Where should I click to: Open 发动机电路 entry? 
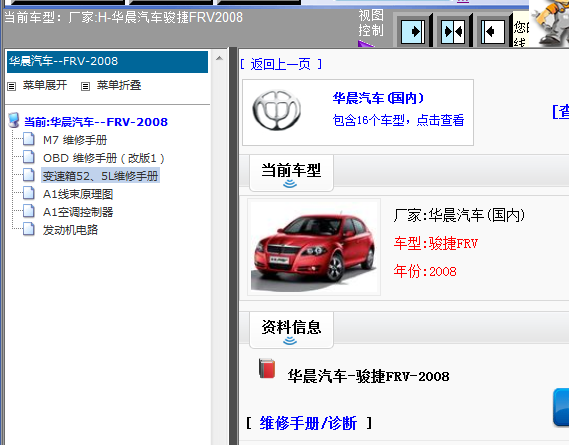point(70,230)
